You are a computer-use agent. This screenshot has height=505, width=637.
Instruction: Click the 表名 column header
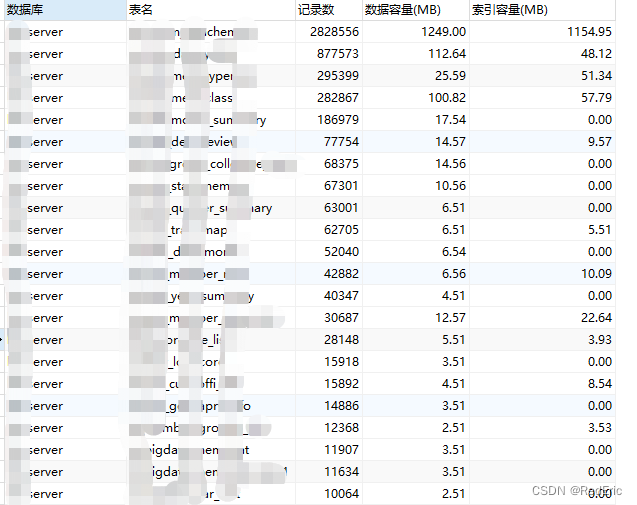click(x=211, y=10)
